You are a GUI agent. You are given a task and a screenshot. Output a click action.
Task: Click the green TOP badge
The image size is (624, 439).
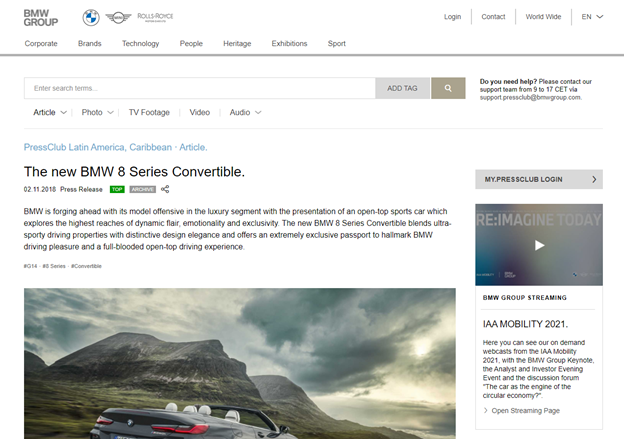coord(117,189)
